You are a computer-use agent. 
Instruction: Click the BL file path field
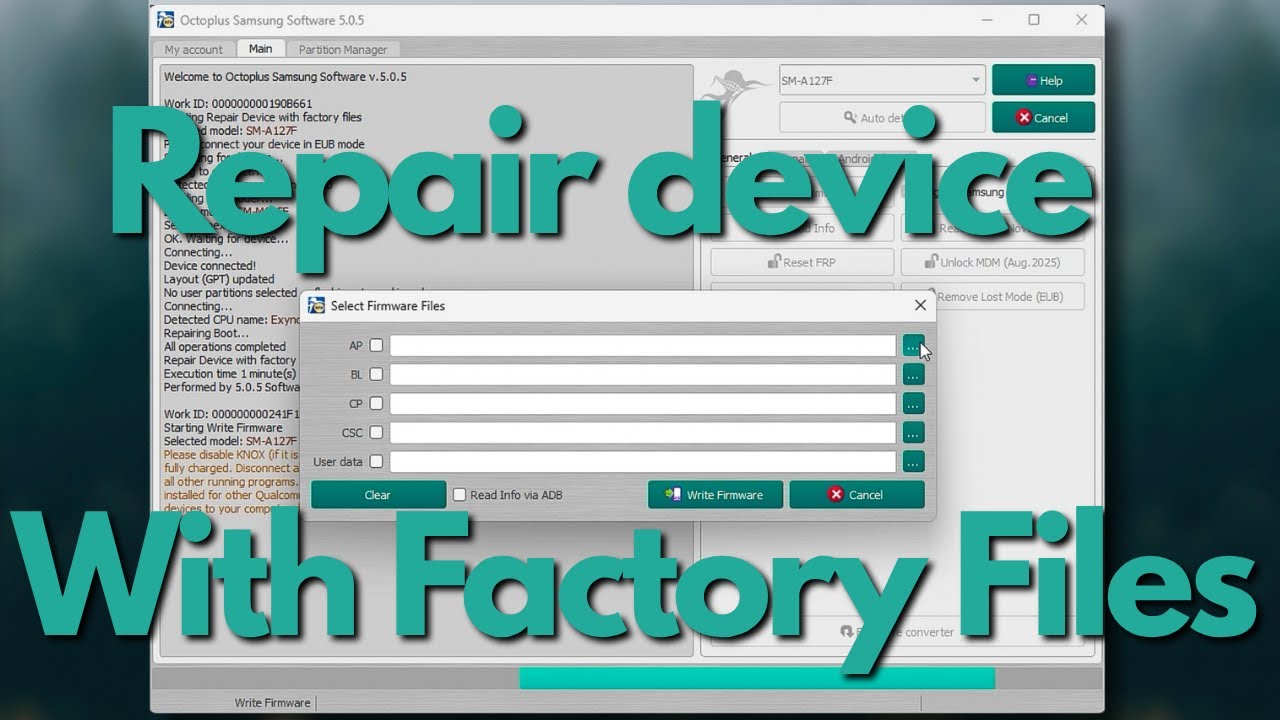click(643, 375)
